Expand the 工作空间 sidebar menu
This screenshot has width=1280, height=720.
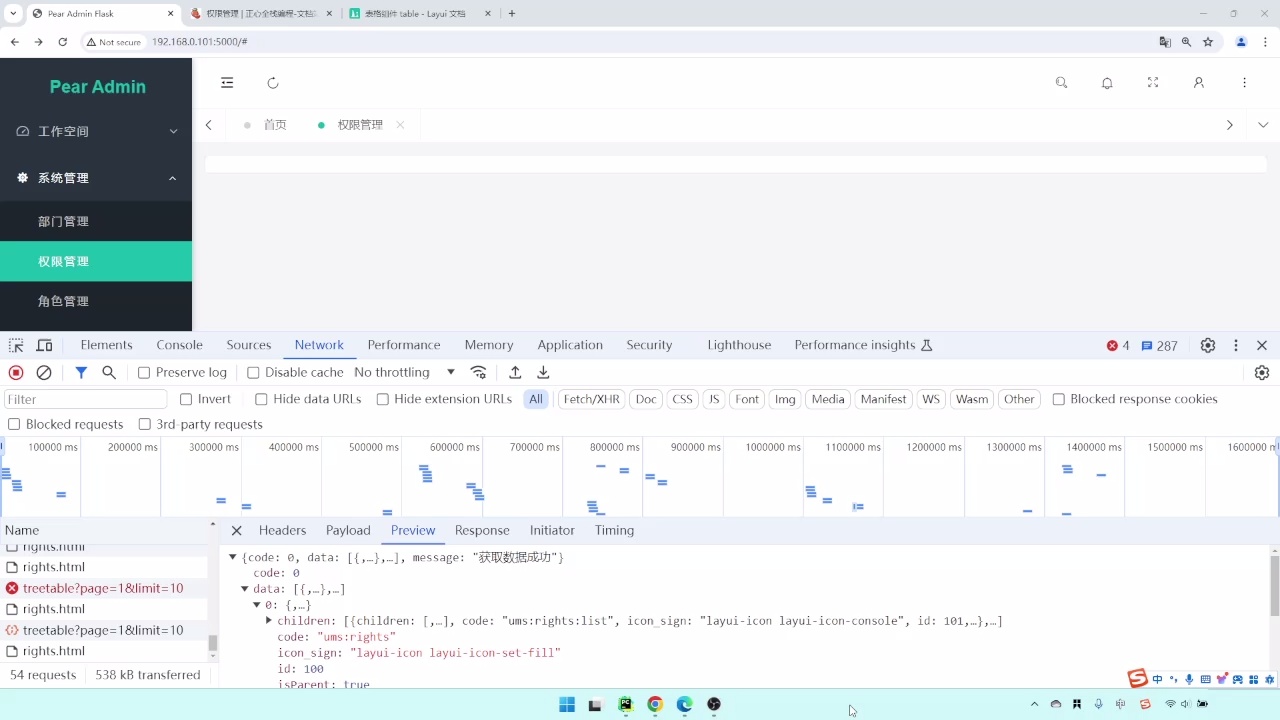[96, 131]
